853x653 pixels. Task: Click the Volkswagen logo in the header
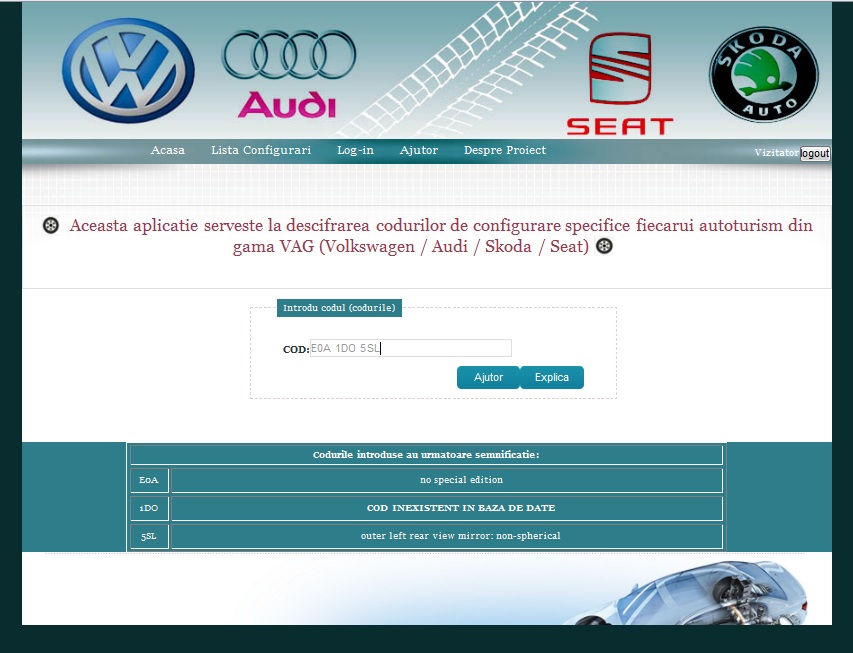pos(128,70)
